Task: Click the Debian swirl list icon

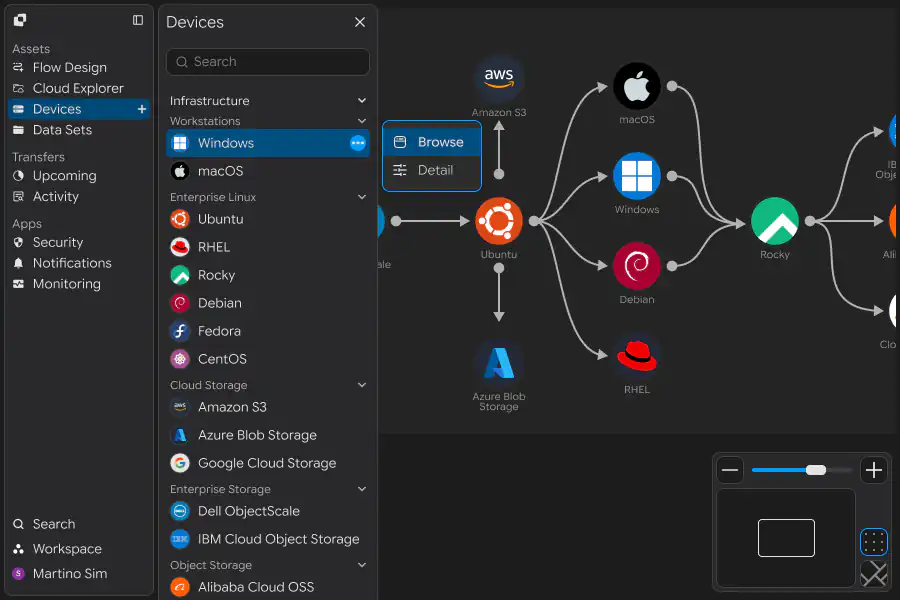Action: [180, 303]
